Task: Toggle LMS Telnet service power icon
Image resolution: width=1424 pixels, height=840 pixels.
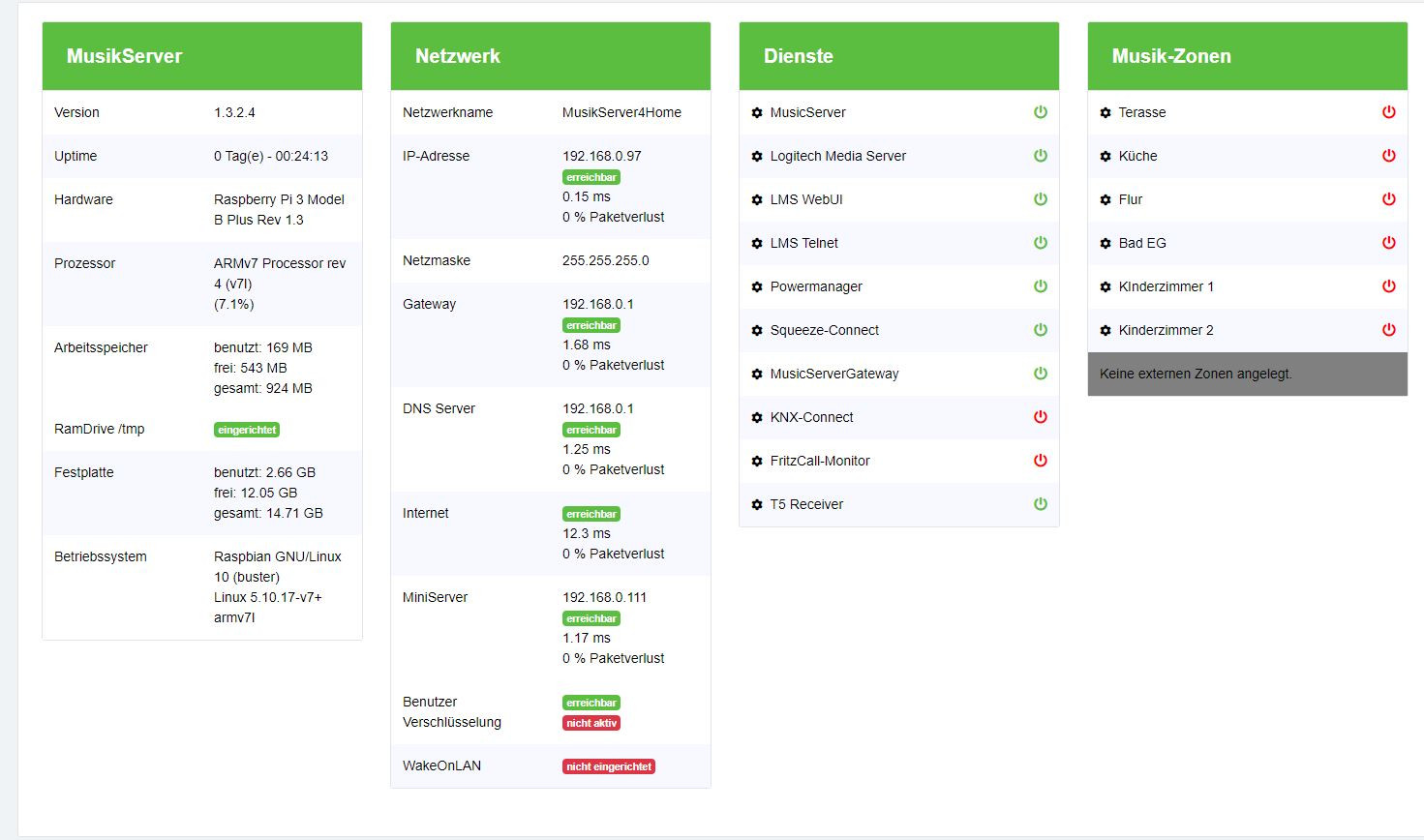Action: [x=1041, y=243]
